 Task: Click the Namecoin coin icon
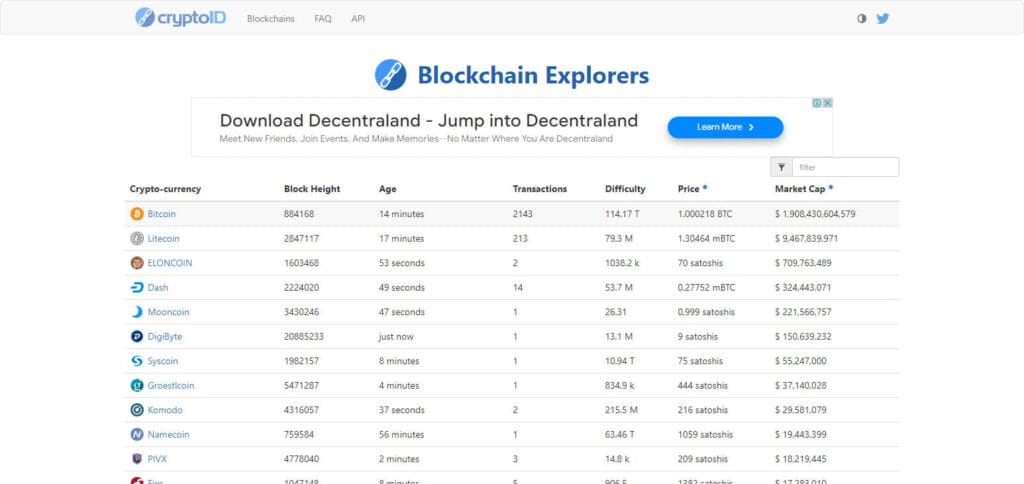pos(136,434)
